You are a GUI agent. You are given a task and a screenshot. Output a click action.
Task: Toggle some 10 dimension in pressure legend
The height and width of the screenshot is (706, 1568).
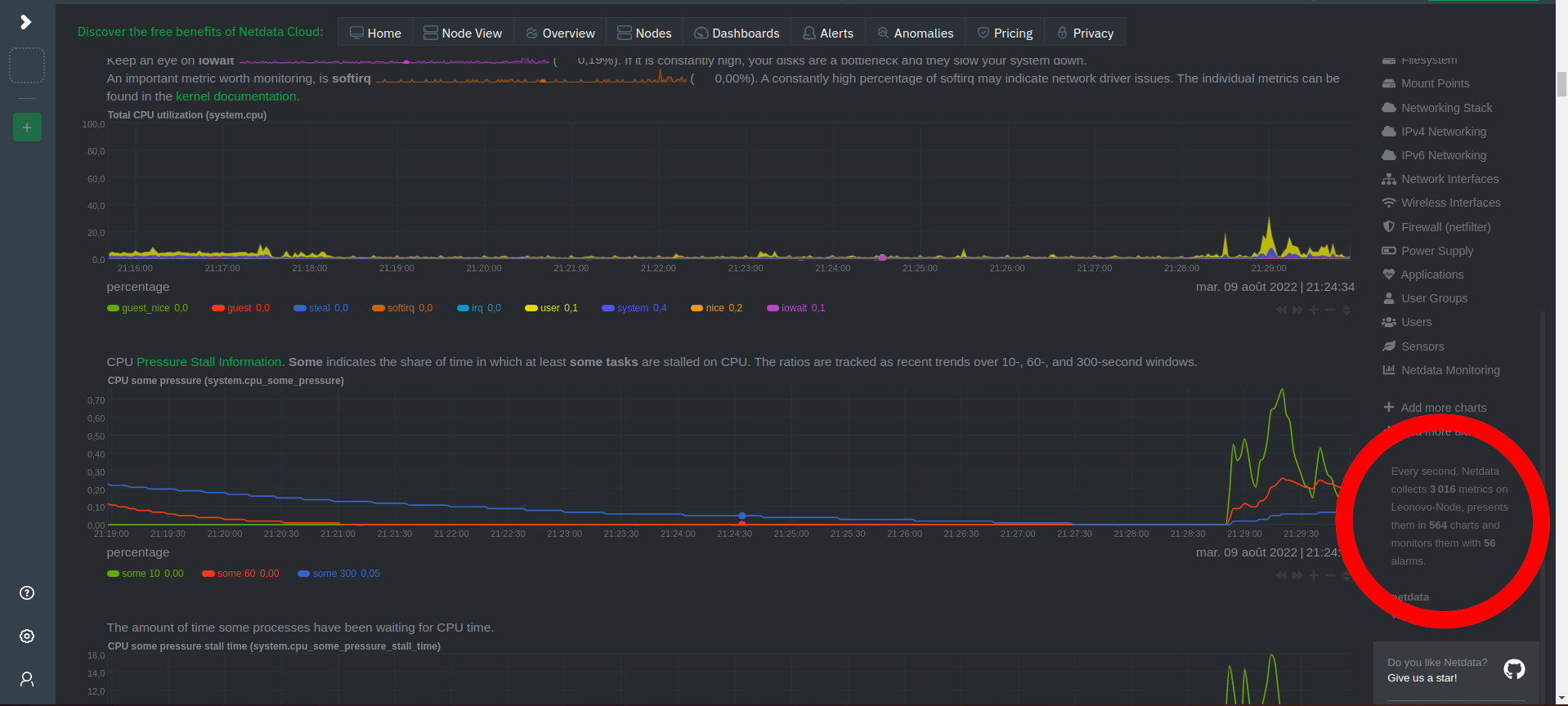pyautogui.click(x=146, y=574)
